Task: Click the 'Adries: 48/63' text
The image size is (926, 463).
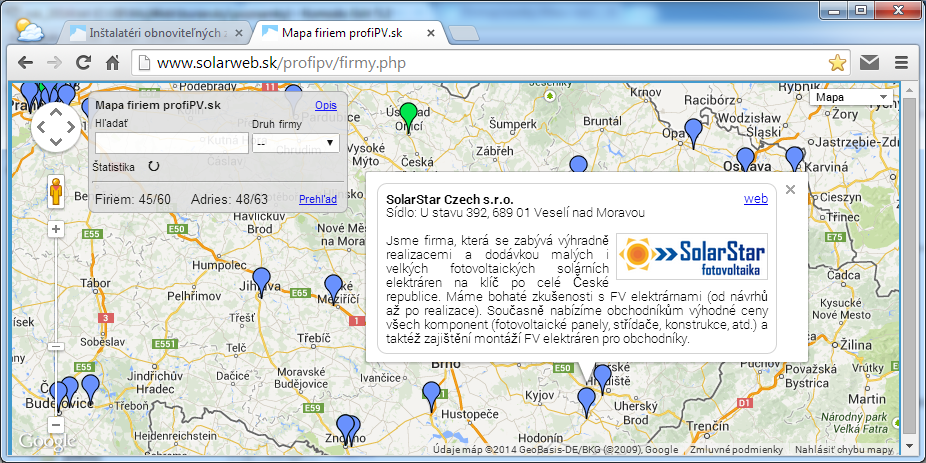Action: tap(230, 200)
